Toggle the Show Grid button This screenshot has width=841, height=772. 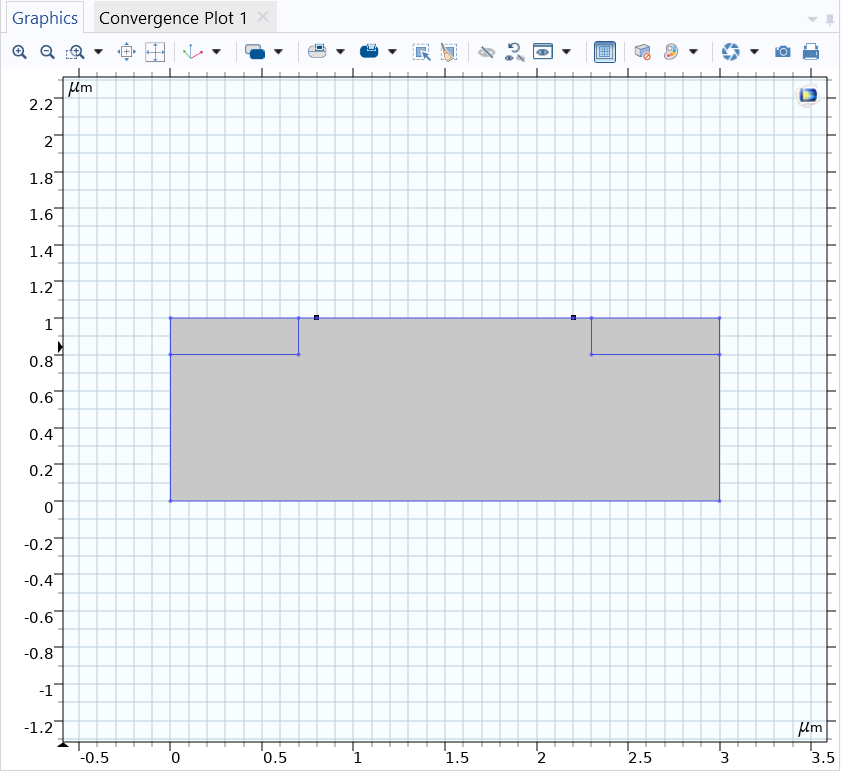tap(604, 52)
